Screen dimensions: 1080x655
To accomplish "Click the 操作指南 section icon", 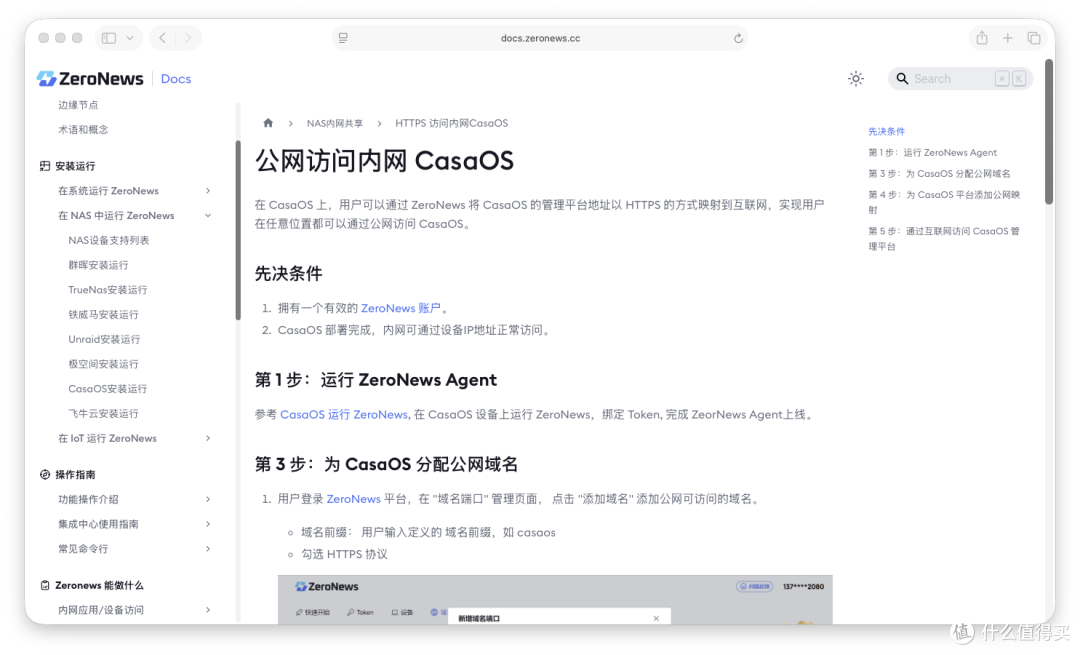I will point(45,475).
